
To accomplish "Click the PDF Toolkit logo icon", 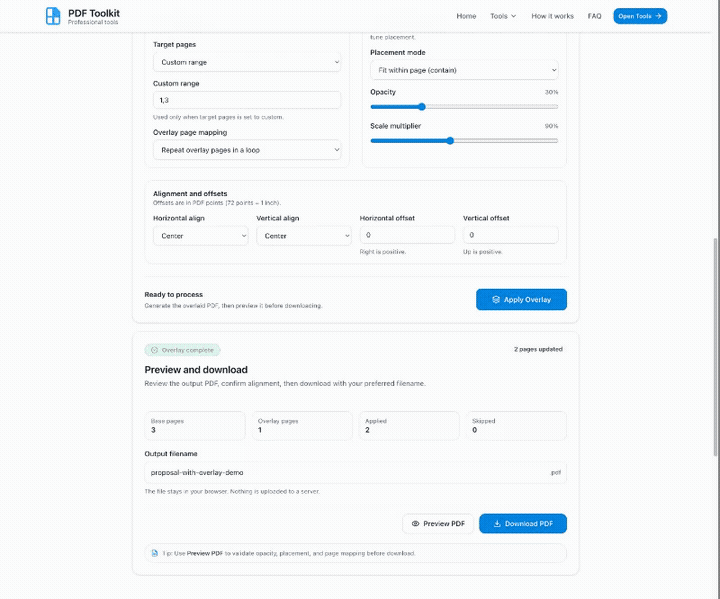I will tap(53, 16).
